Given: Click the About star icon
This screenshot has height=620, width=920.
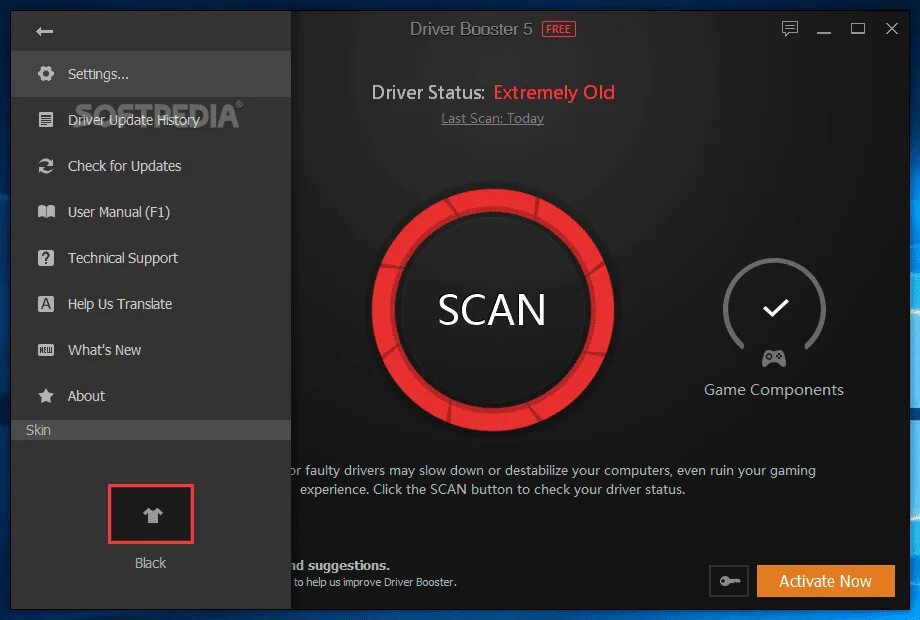Looking at the screenshot, I should click(46, 396).
